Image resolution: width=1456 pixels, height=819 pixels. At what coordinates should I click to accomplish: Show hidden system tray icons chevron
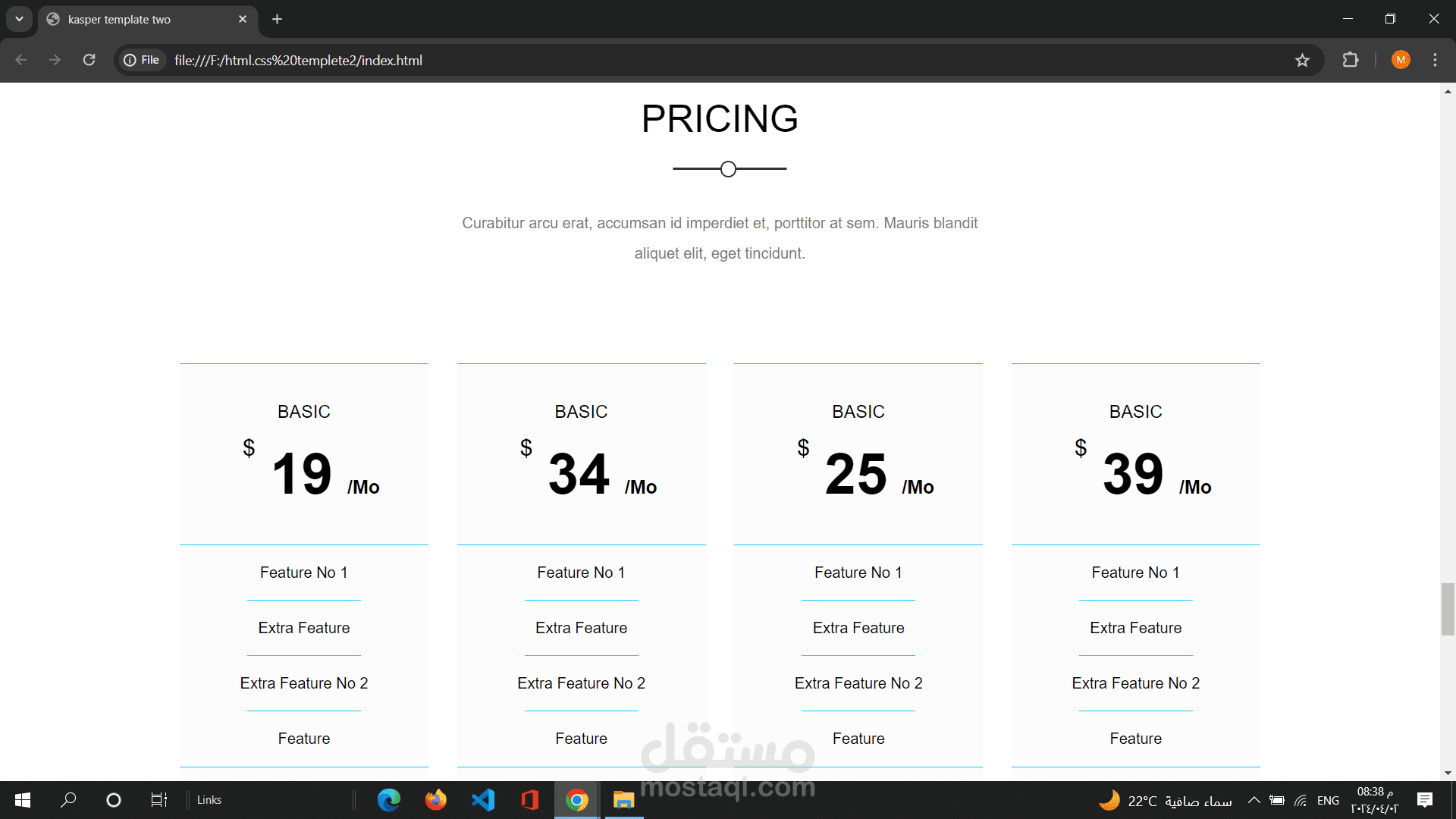pyautogui.click(x=1254, y=800)
